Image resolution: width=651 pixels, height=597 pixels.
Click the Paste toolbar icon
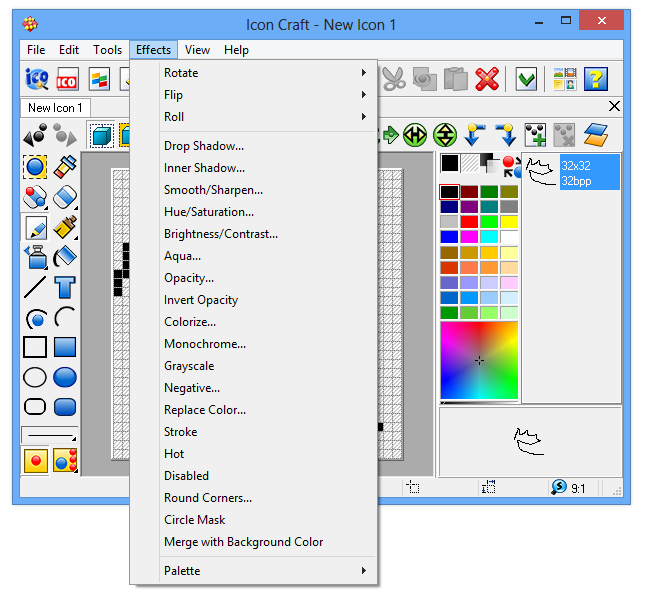coord(455,79)
